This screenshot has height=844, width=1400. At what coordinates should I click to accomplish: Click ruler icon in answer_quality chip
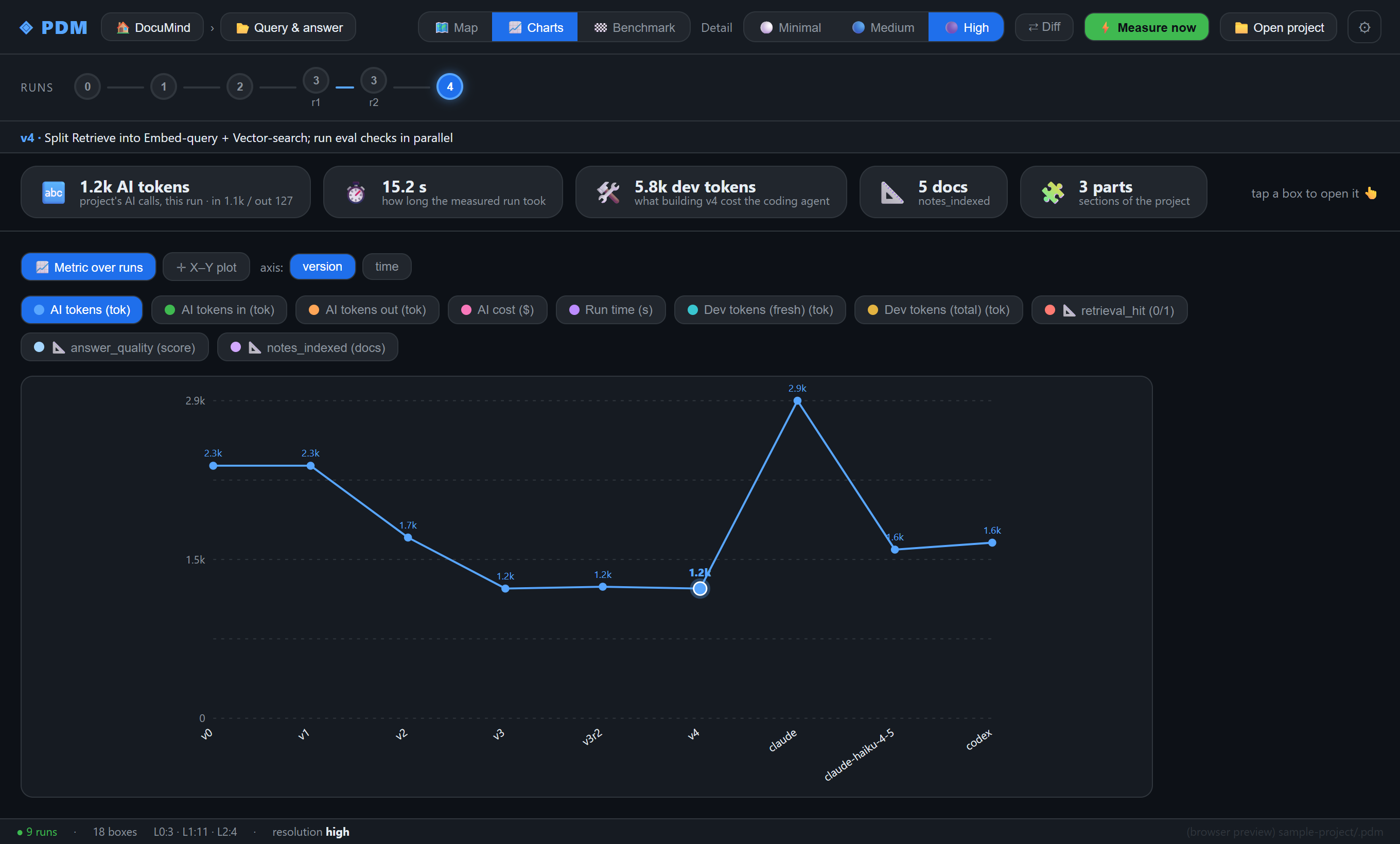pyautogui.click(x=59, y=347)
